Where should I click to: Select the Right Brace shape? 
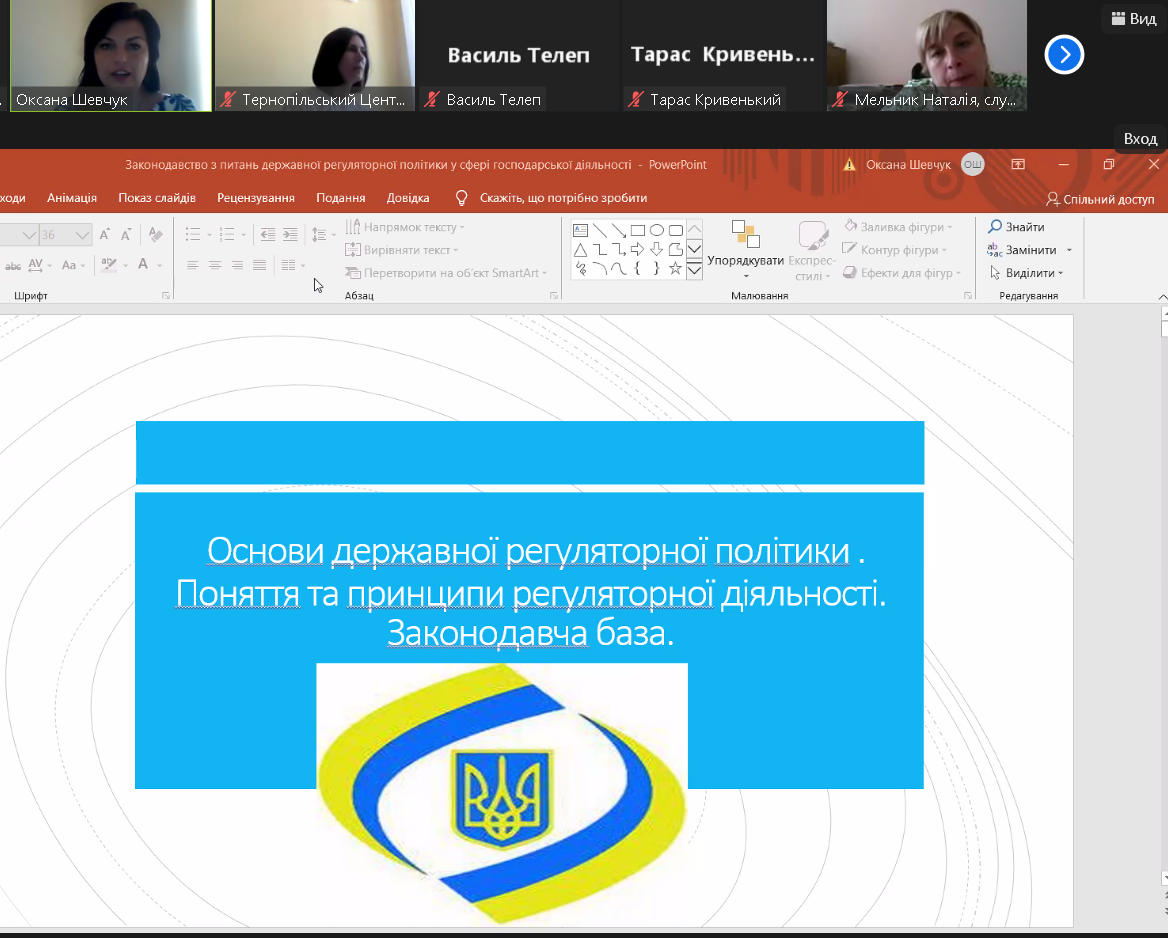656,268
